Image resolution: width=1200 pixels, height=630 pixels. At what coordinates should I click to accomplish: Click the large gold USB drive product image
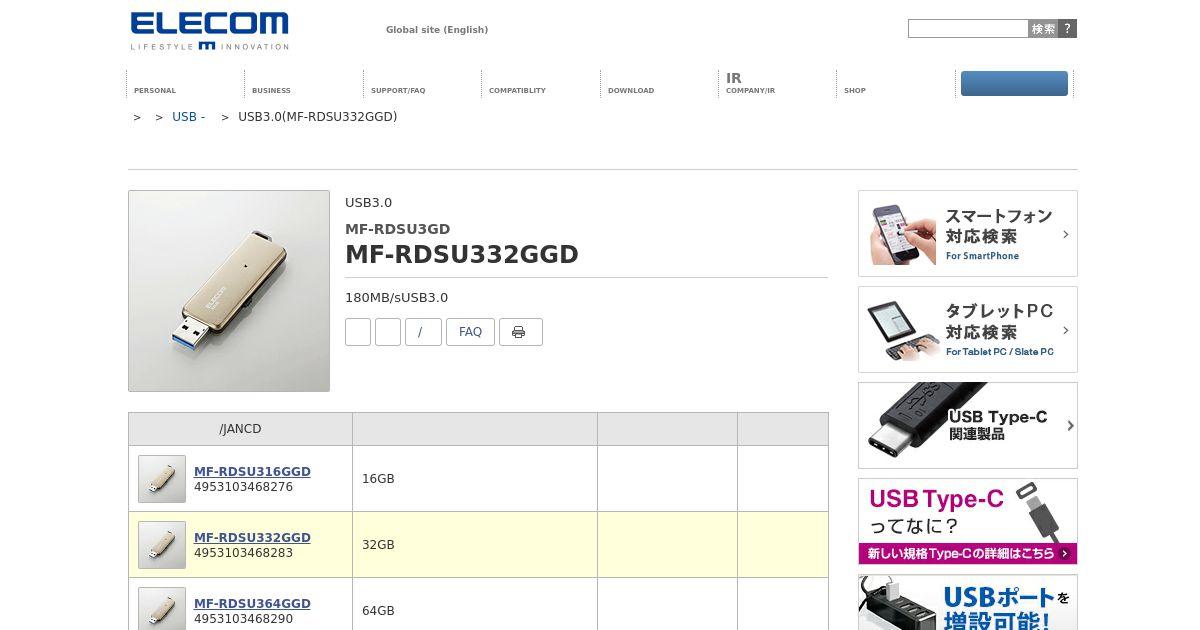pyautogui.click(x=229, y=291)
